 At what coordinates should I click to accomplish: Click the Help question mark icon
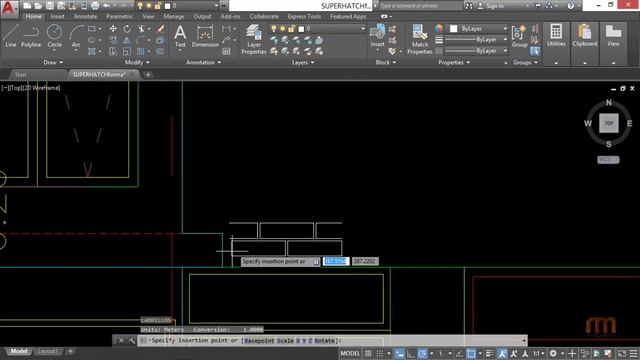click(x=571, y=6)
